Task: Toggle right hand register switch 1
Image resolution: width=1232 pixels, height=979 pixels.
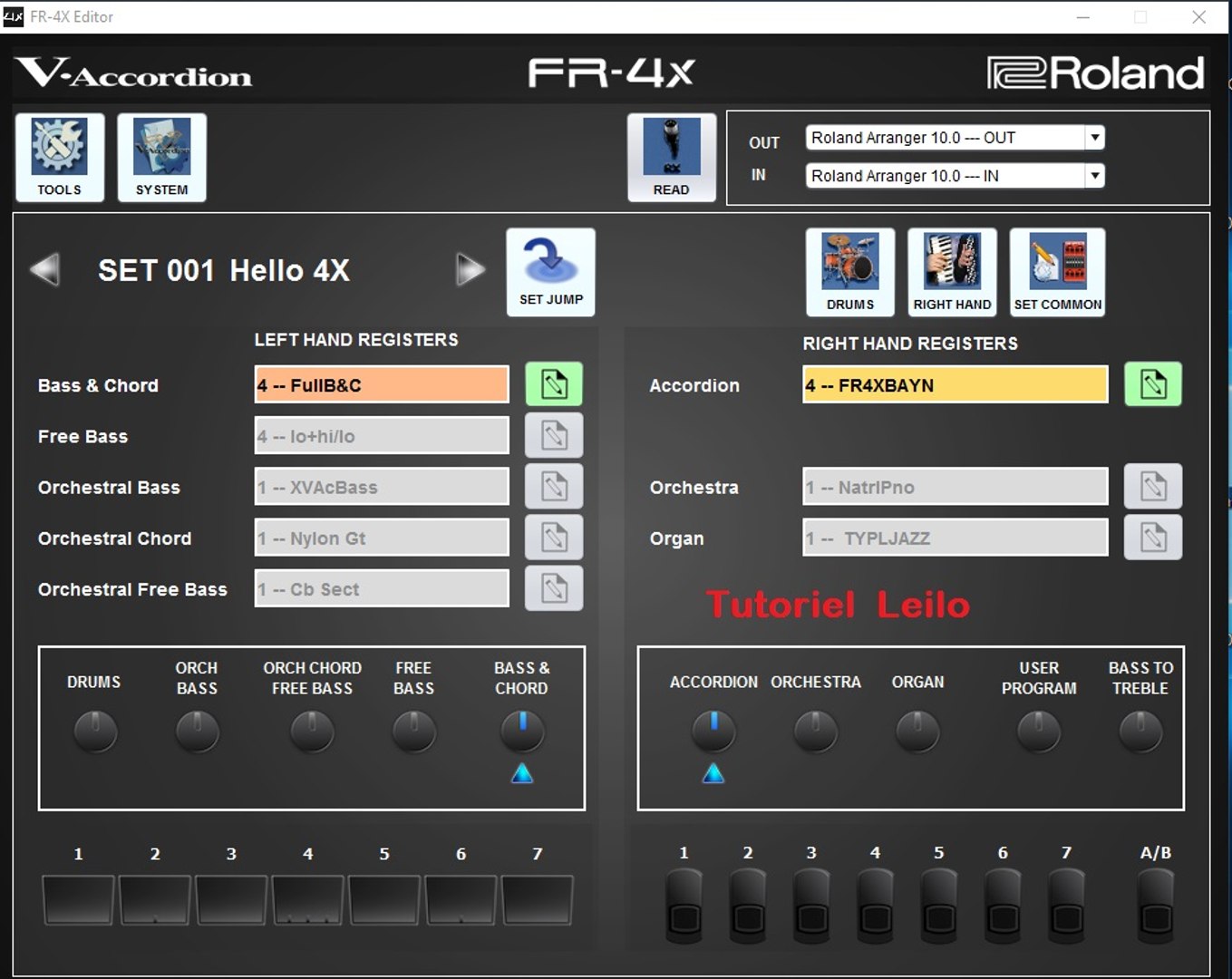Action: (x=684, y=906)
